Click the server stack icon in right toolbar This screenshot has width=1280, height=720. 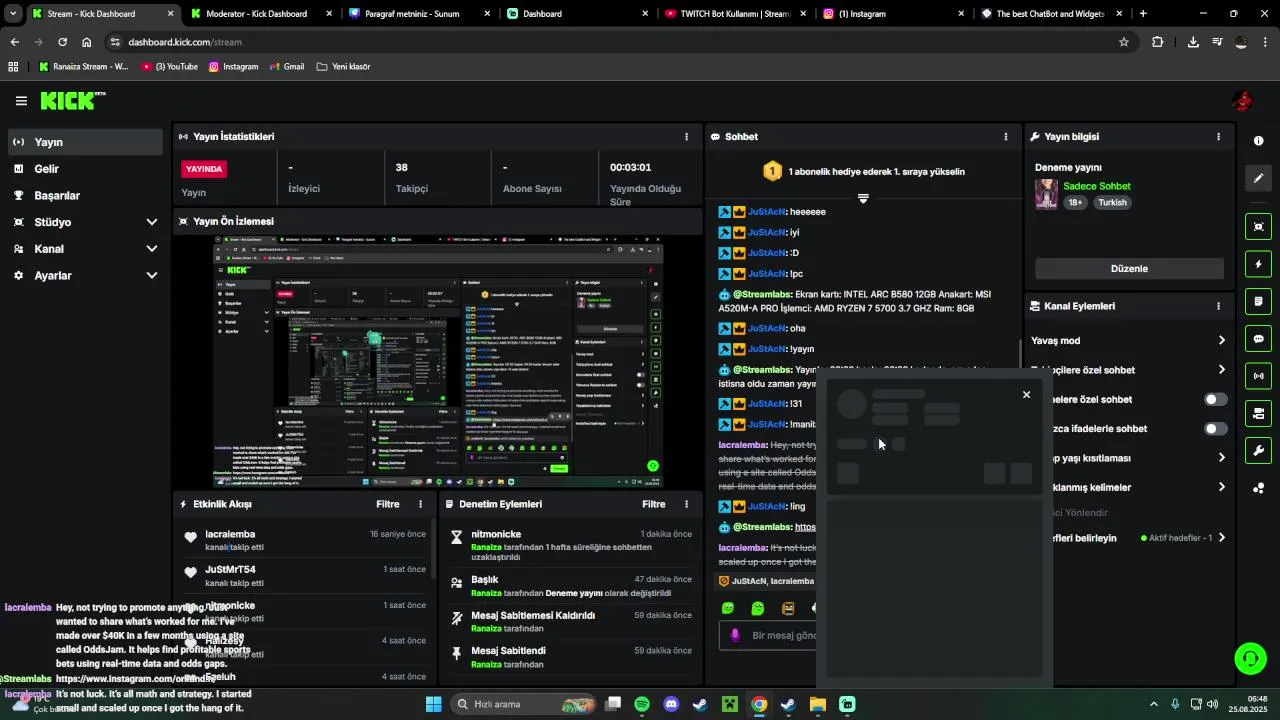tap(1258, 413)
